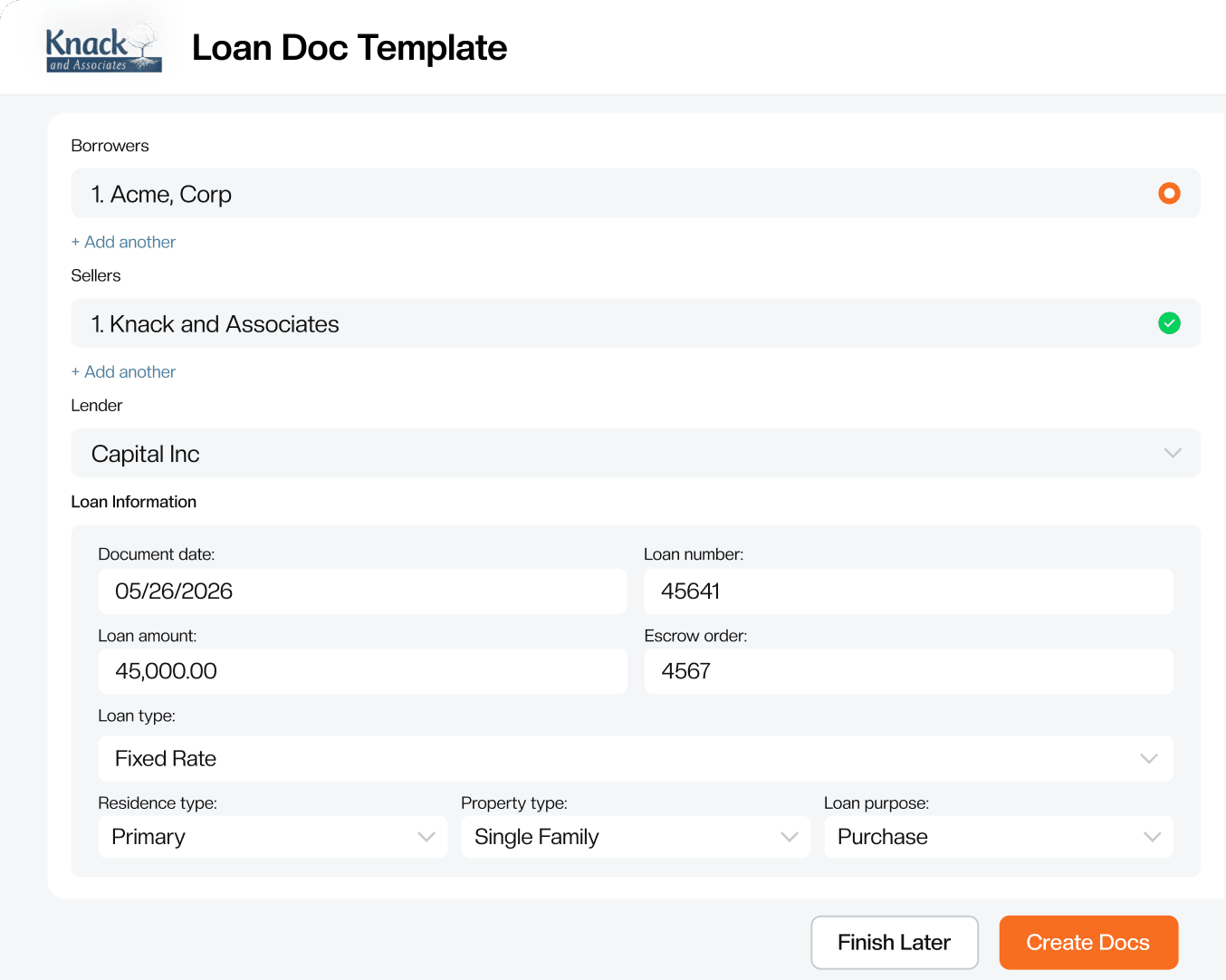This screenshot has height=980, width=1226.
Task: Click the Knack and Associates logo
Action: [103, 48]
